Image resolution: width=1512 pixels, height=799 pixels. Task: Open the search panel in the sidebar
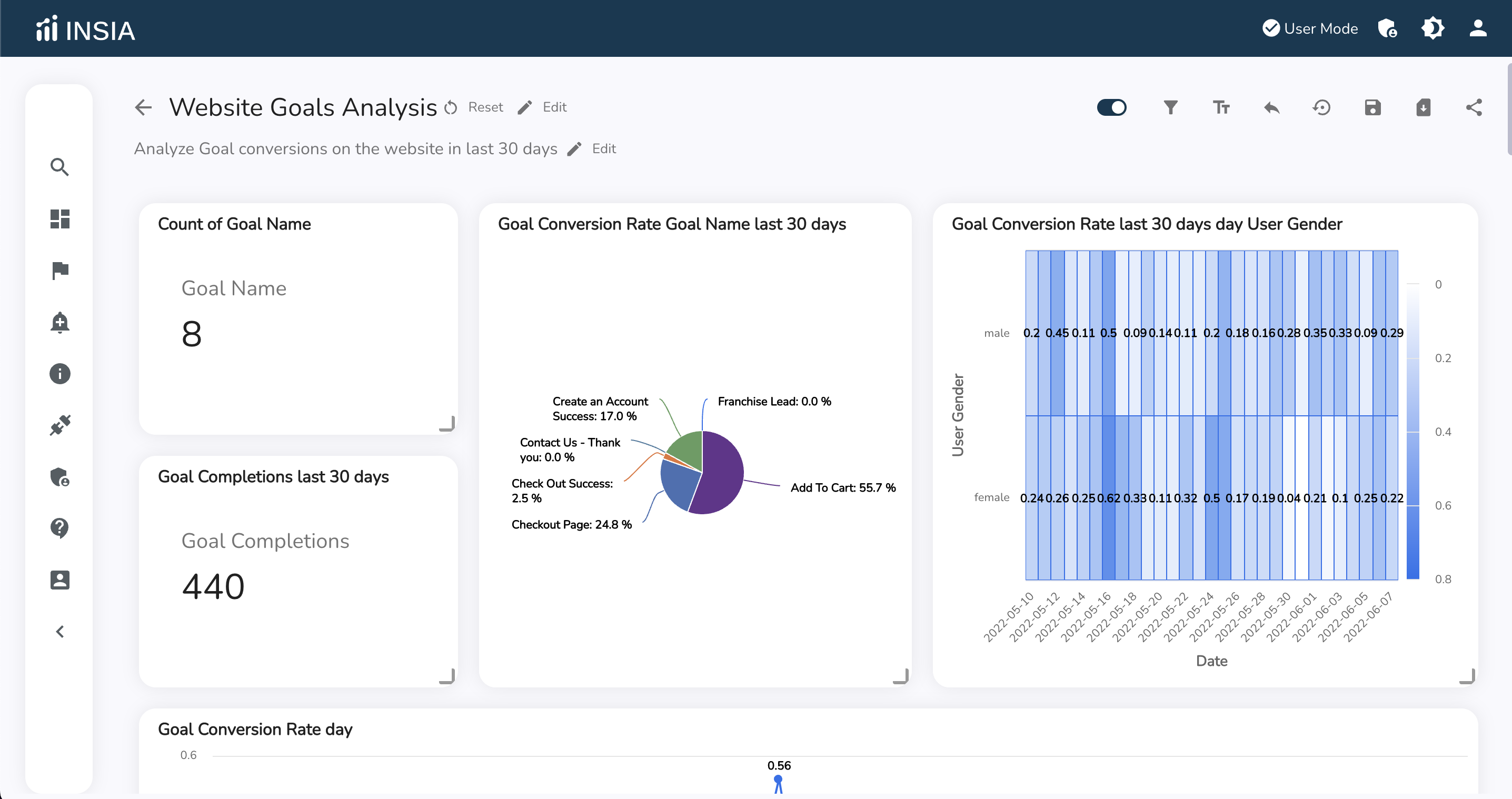pos(60,167)
